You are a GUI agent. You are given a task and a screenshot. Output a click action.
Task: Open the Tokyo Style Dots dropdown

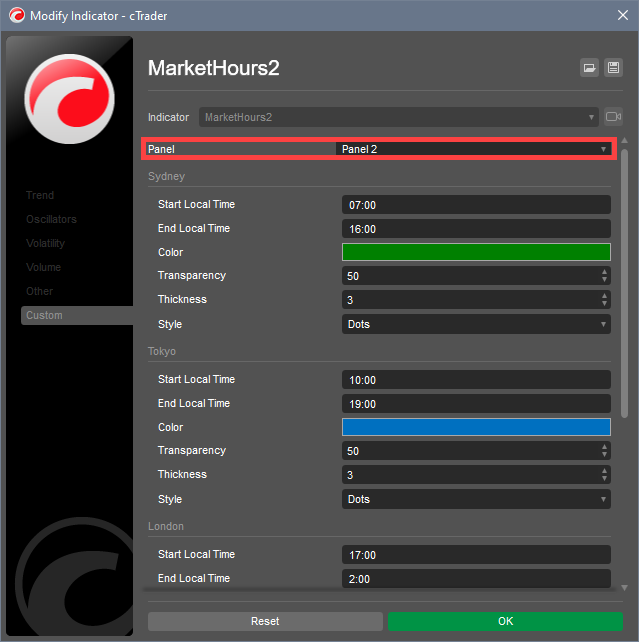click(476, 499)
